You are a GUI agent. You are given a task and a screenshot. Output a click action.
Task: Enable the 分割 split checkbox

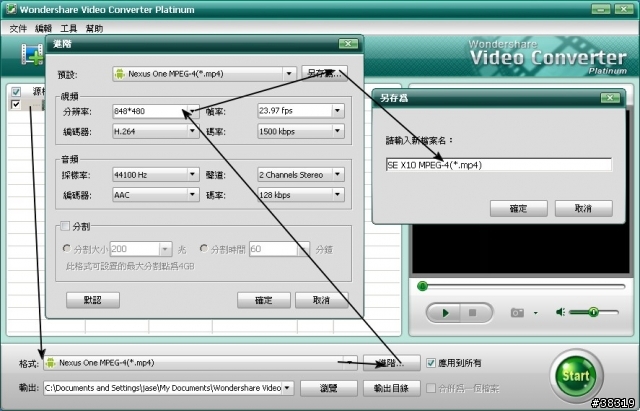pos(65,226)
